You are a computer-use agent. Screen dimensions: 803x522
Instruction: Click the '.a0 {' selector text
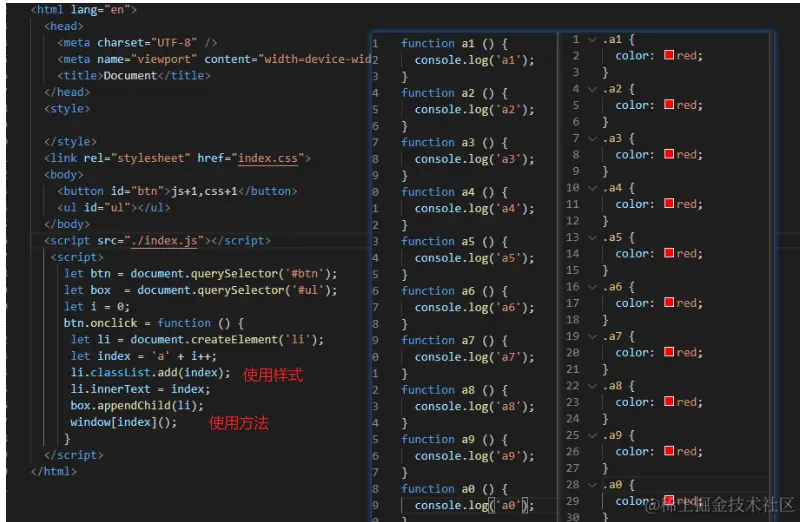tap(619, 485)
